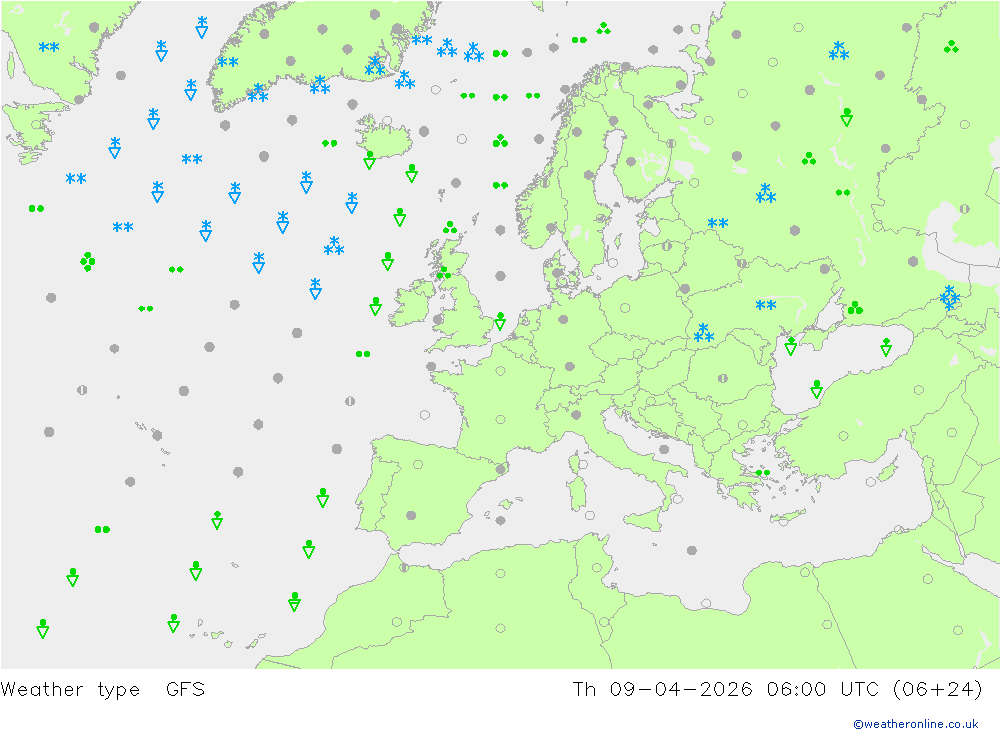The image size is (1000, 733).
Task: Select the two-star snow symbol over Ukraine
Action: click(x=766, y=305)
